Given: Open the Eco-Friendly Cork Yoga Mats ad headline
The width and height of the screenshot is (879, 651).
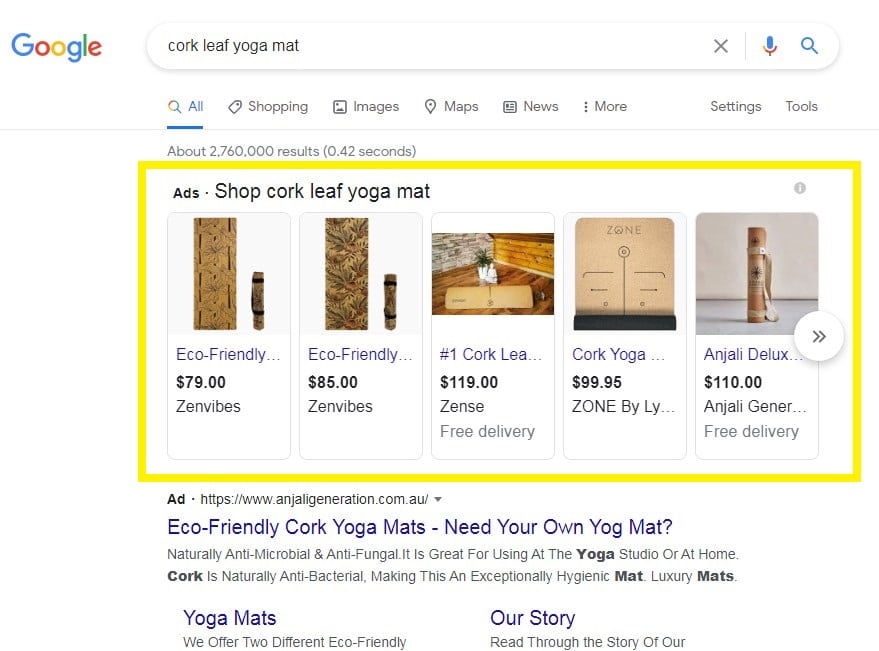Looking at the screenshot, I should (x=420, y=527).
